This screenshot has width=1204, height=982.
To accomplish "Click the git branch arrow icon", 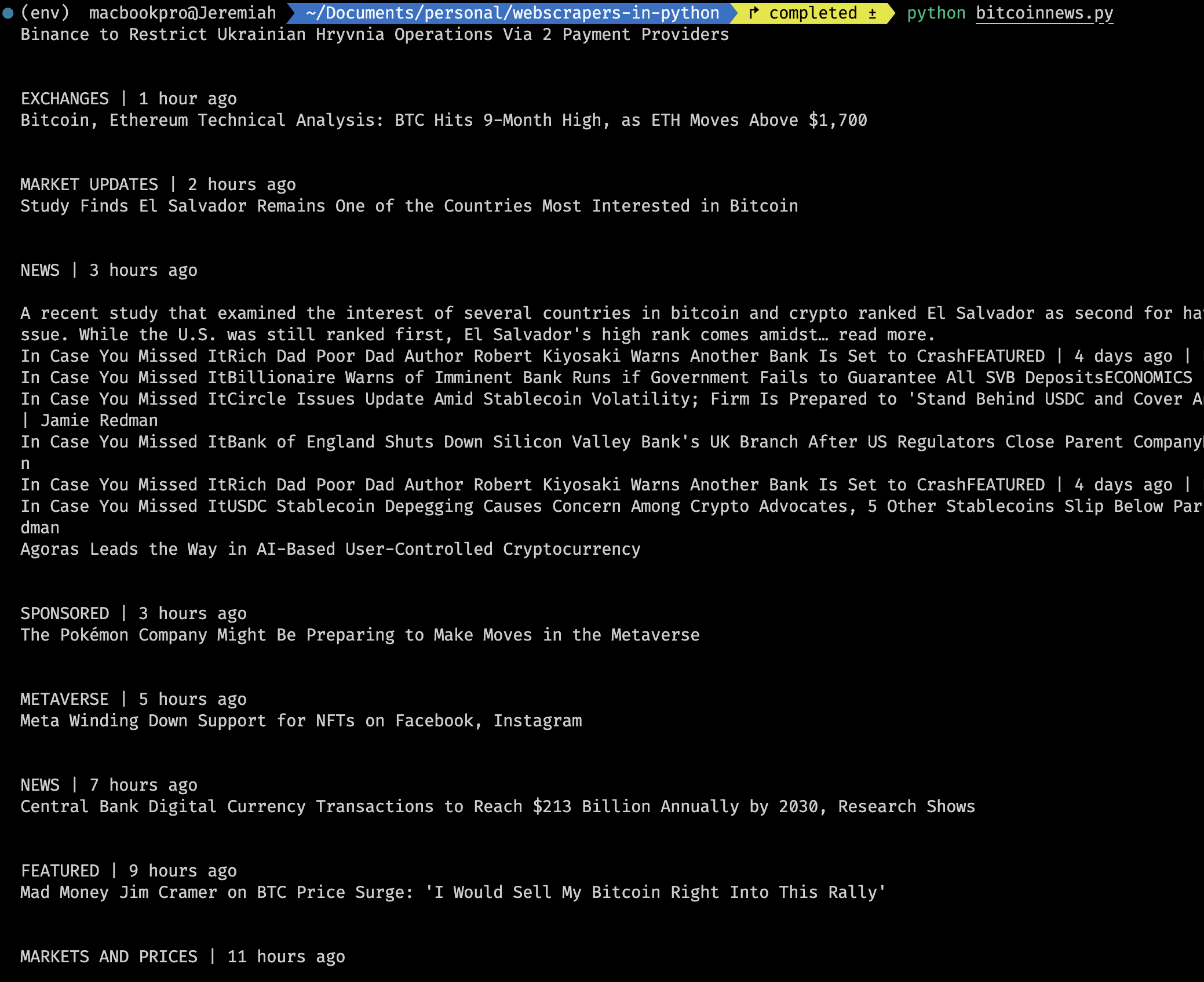I will pyautogui.click(x=754, y=13).
